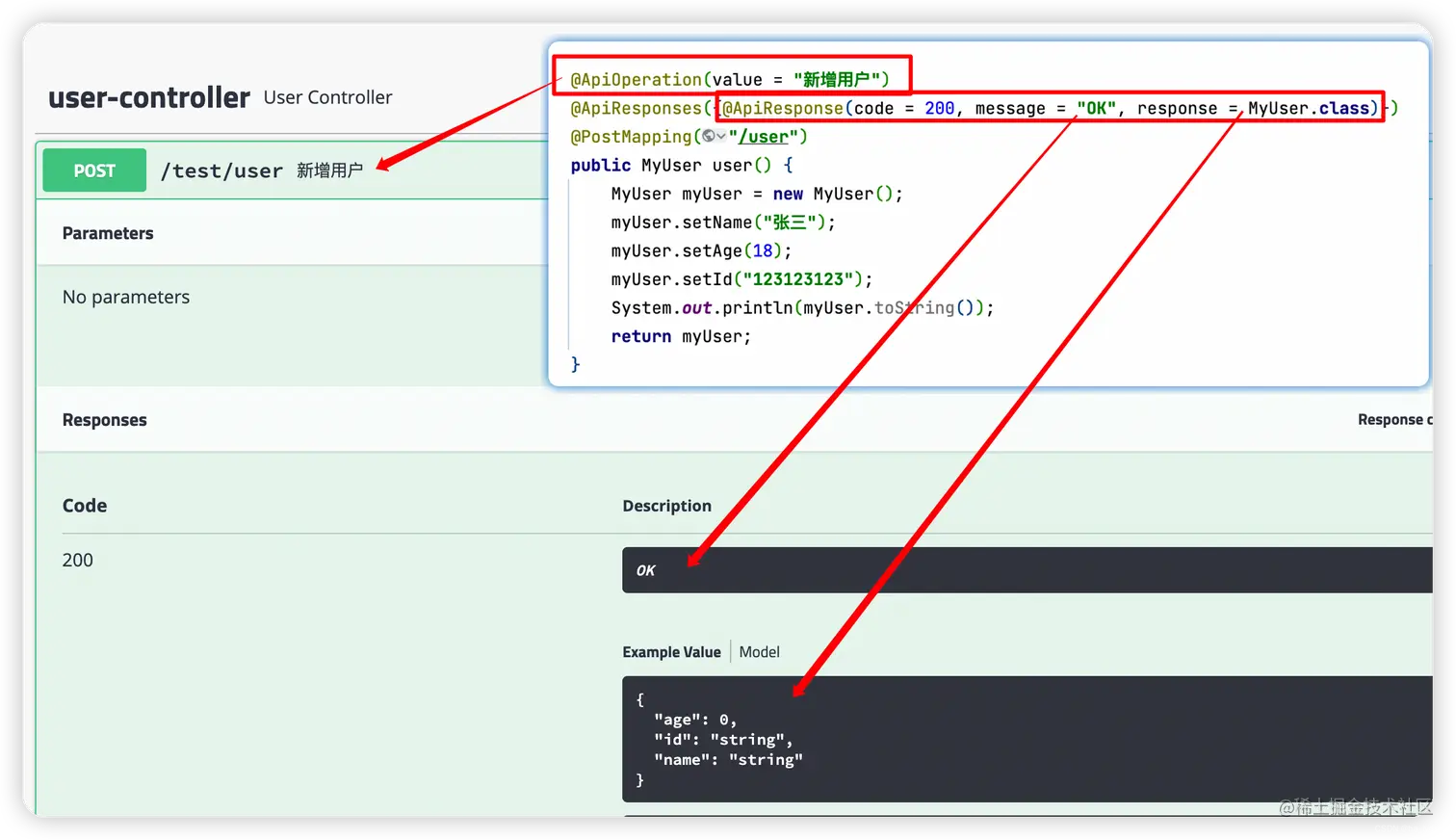This screenshot has height=840, width=1456.
Task: Select the Example Value tab
Action: pos(671,652)
